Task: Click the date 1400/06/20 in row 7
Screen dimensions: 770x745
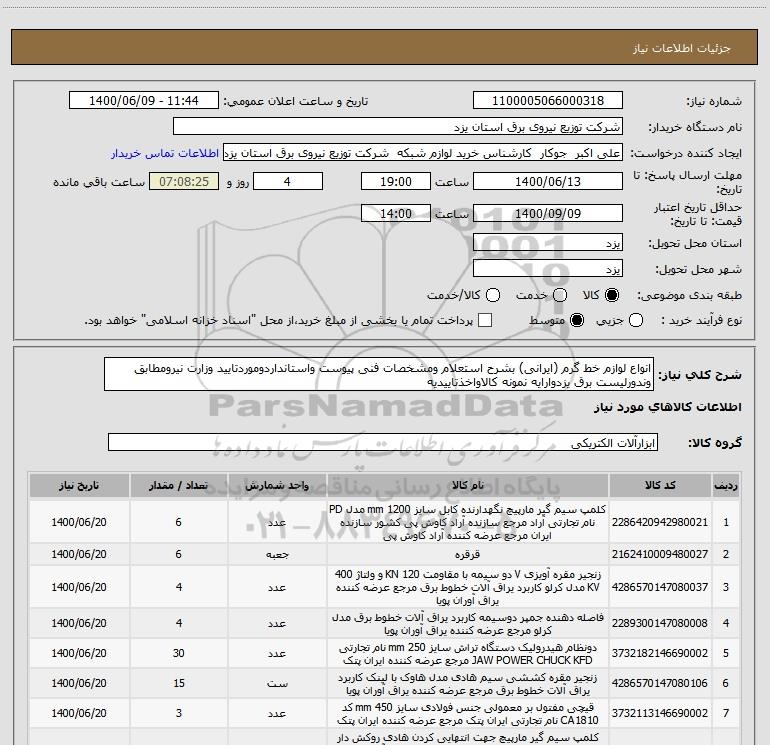Action: [79, 713]
